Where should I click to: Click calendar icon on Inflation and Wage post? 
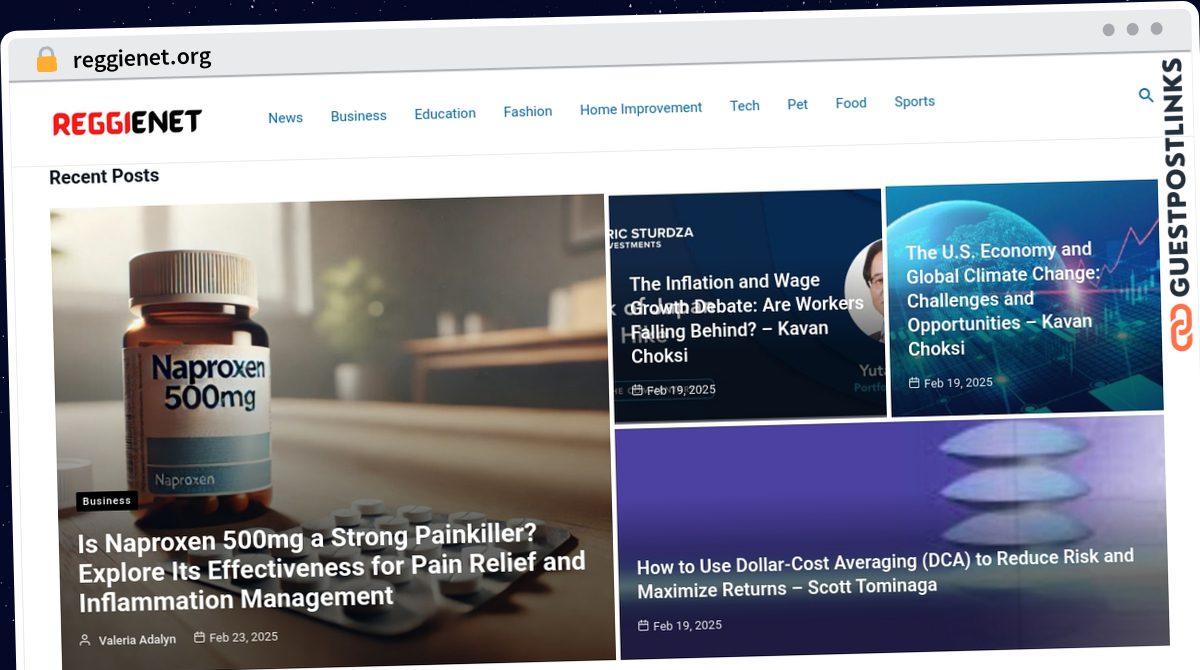(x=638, y=391)
